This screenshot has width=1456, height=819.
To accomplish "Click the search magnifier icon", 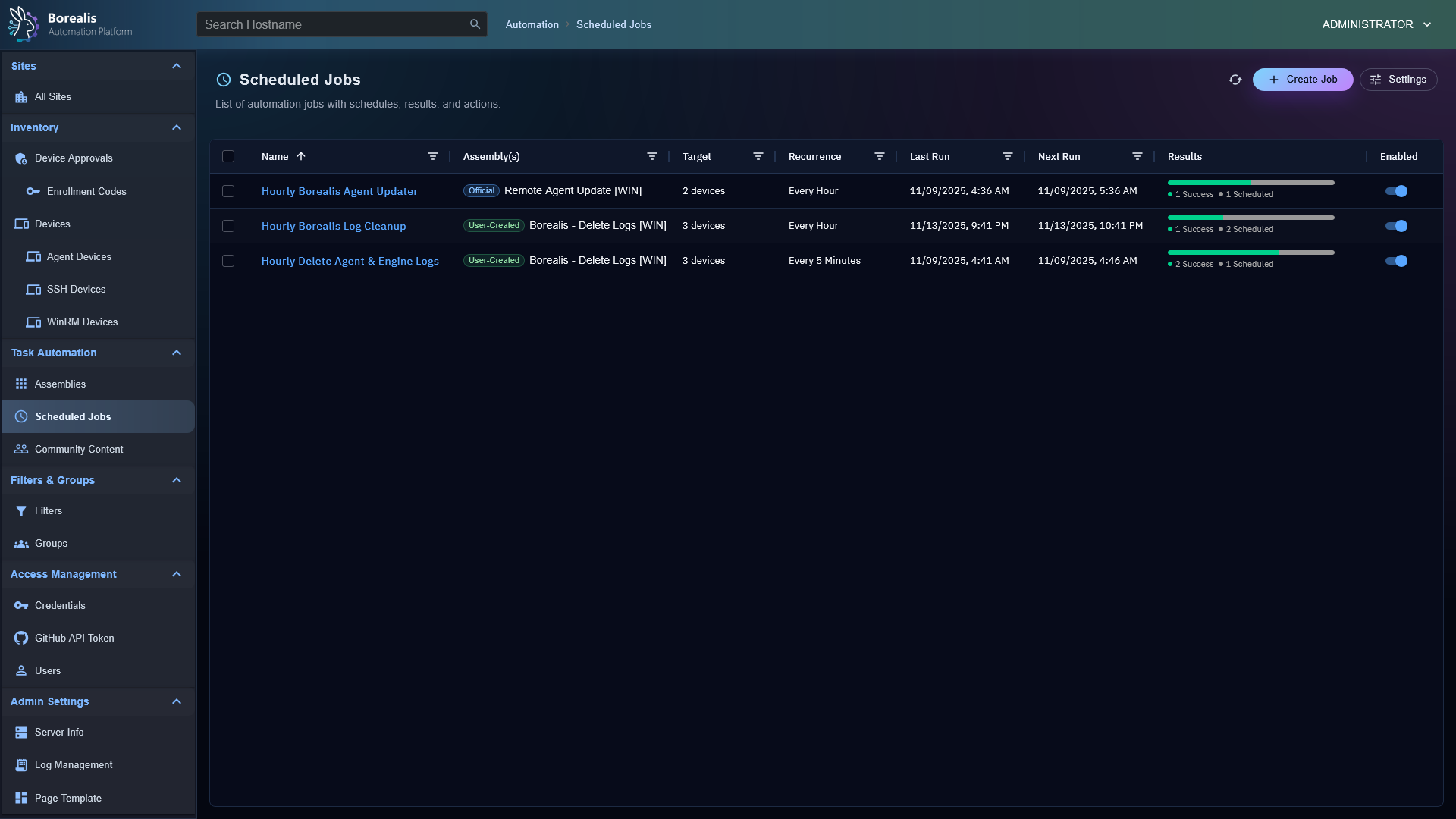I will click(475, 24).
